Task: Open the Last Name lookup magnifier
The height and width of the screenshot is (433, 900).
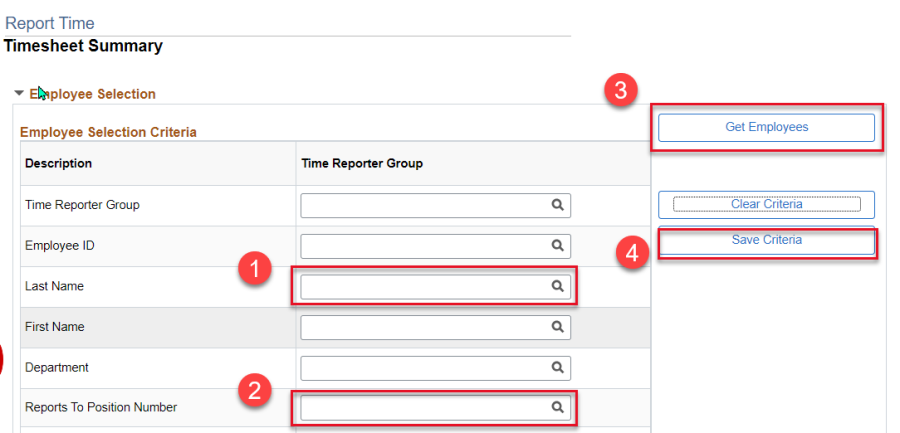Action: [x=557, y=286]
